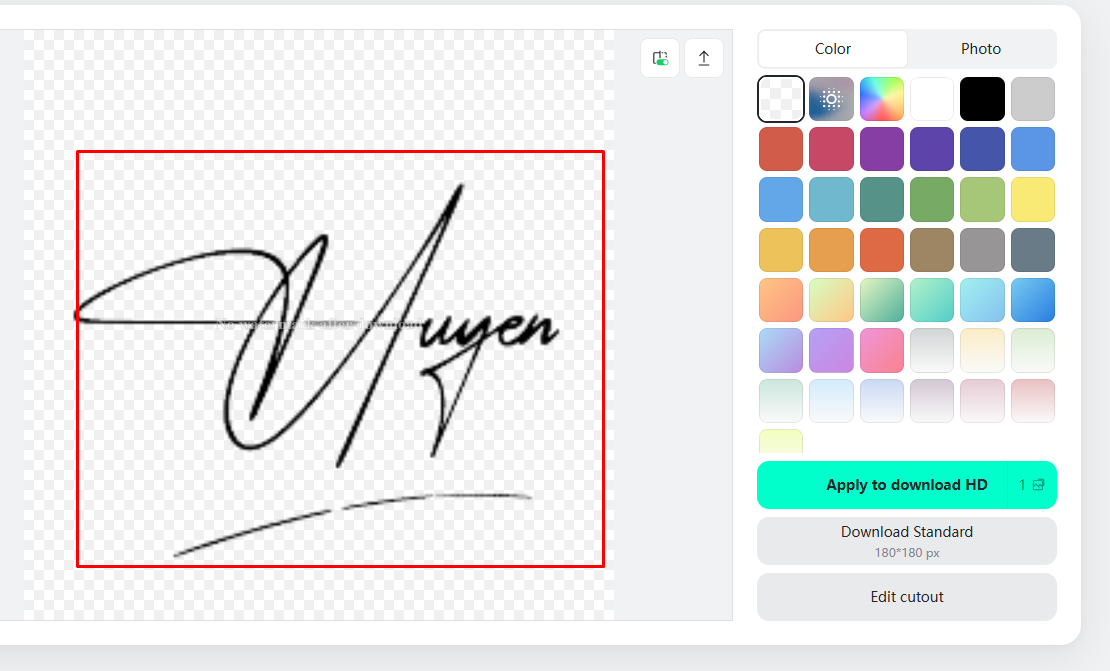The image size is (1110, 671).
Task: Open the Edit cutout option
Action: coord(906,597)
